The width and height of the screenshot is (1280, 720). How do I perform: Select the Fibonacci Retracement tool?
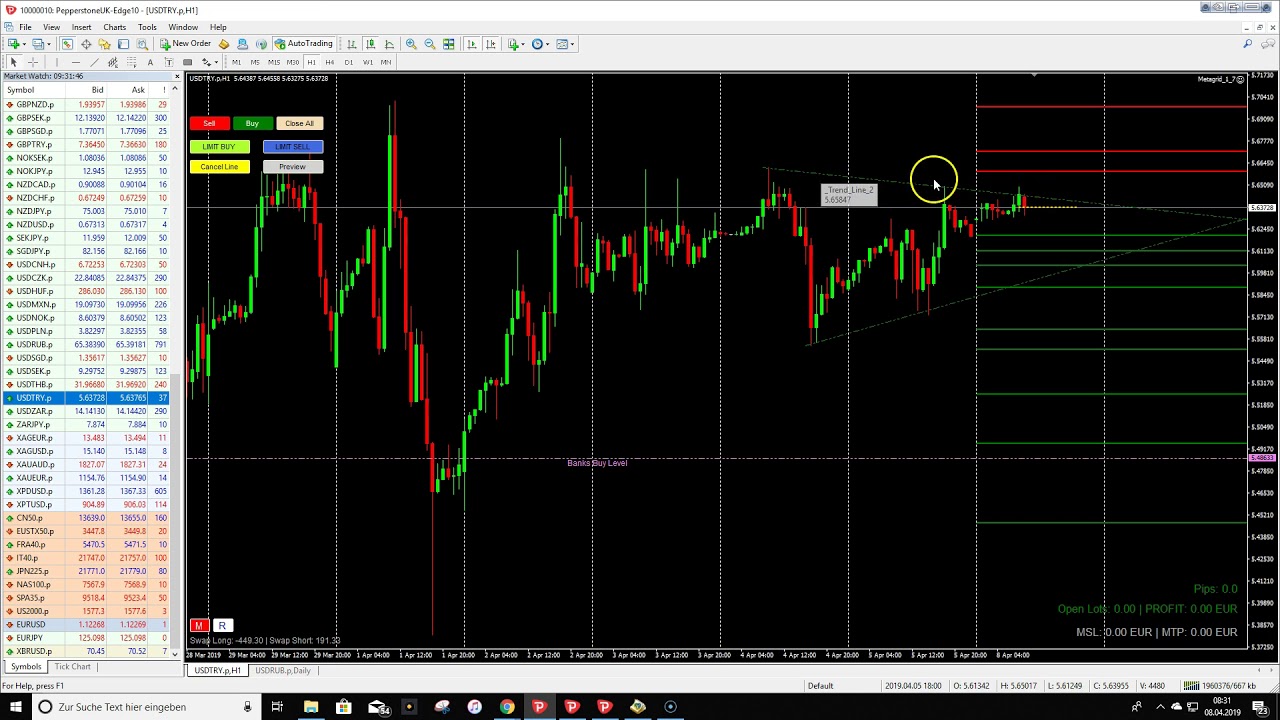click(131, 62)
